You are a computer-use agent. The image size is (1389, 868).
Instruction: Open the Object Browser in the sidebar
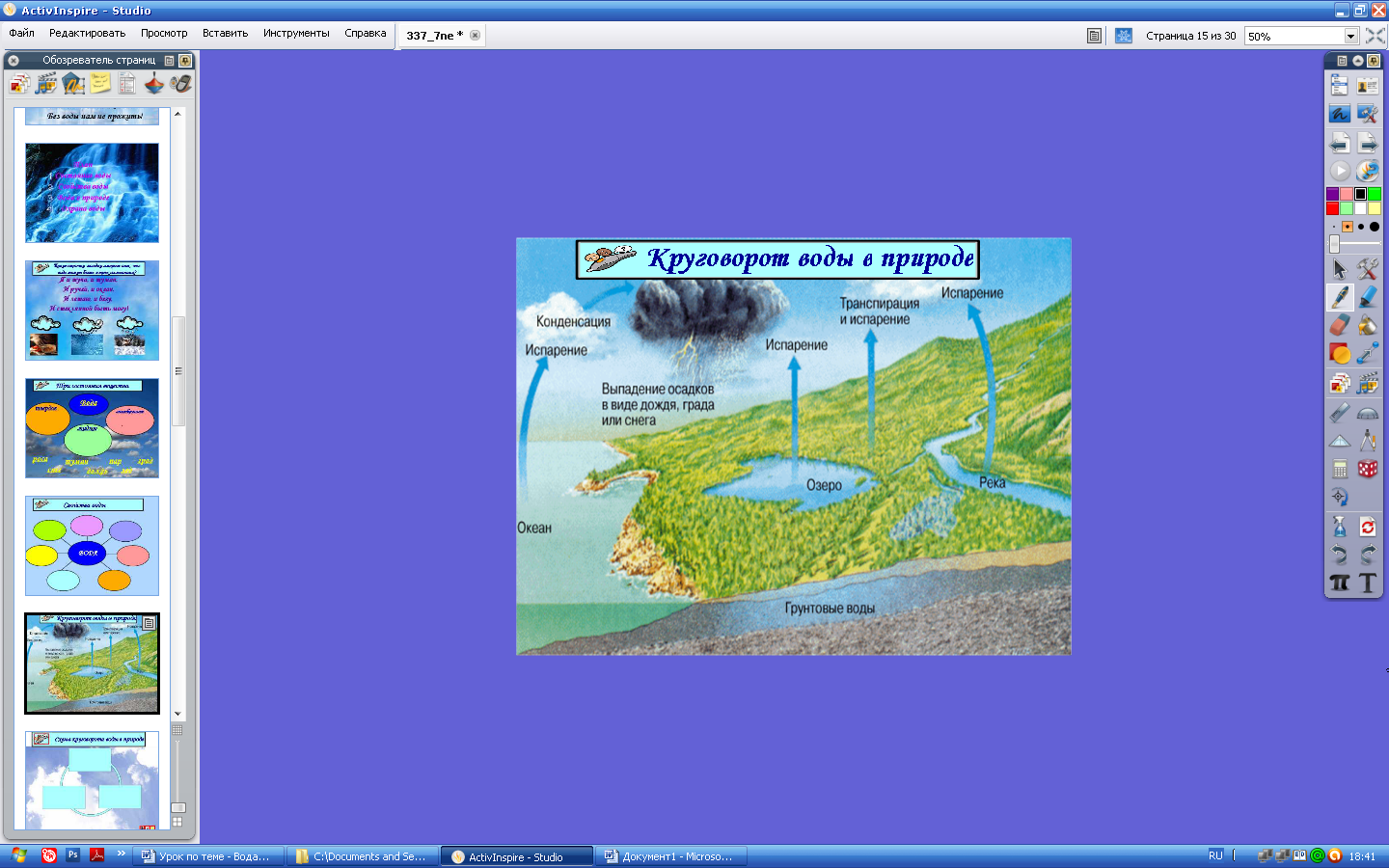coord(73,84)
